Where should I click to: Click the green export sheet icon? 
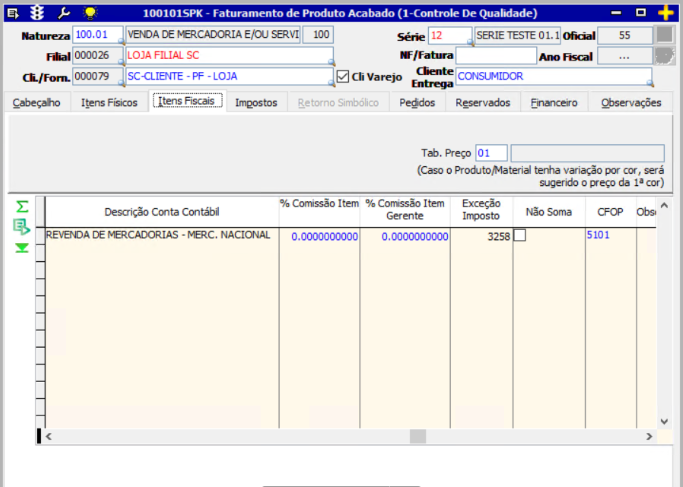coord(22,227)
